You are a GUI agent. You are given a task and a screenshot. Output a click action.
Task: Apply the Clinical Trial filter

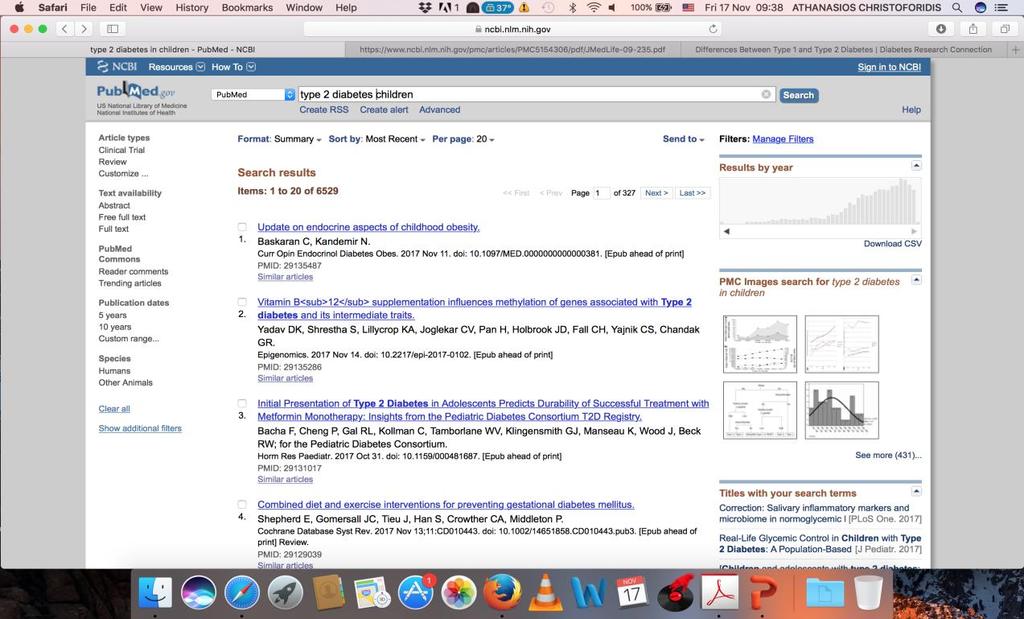click(x=121, y=150)
